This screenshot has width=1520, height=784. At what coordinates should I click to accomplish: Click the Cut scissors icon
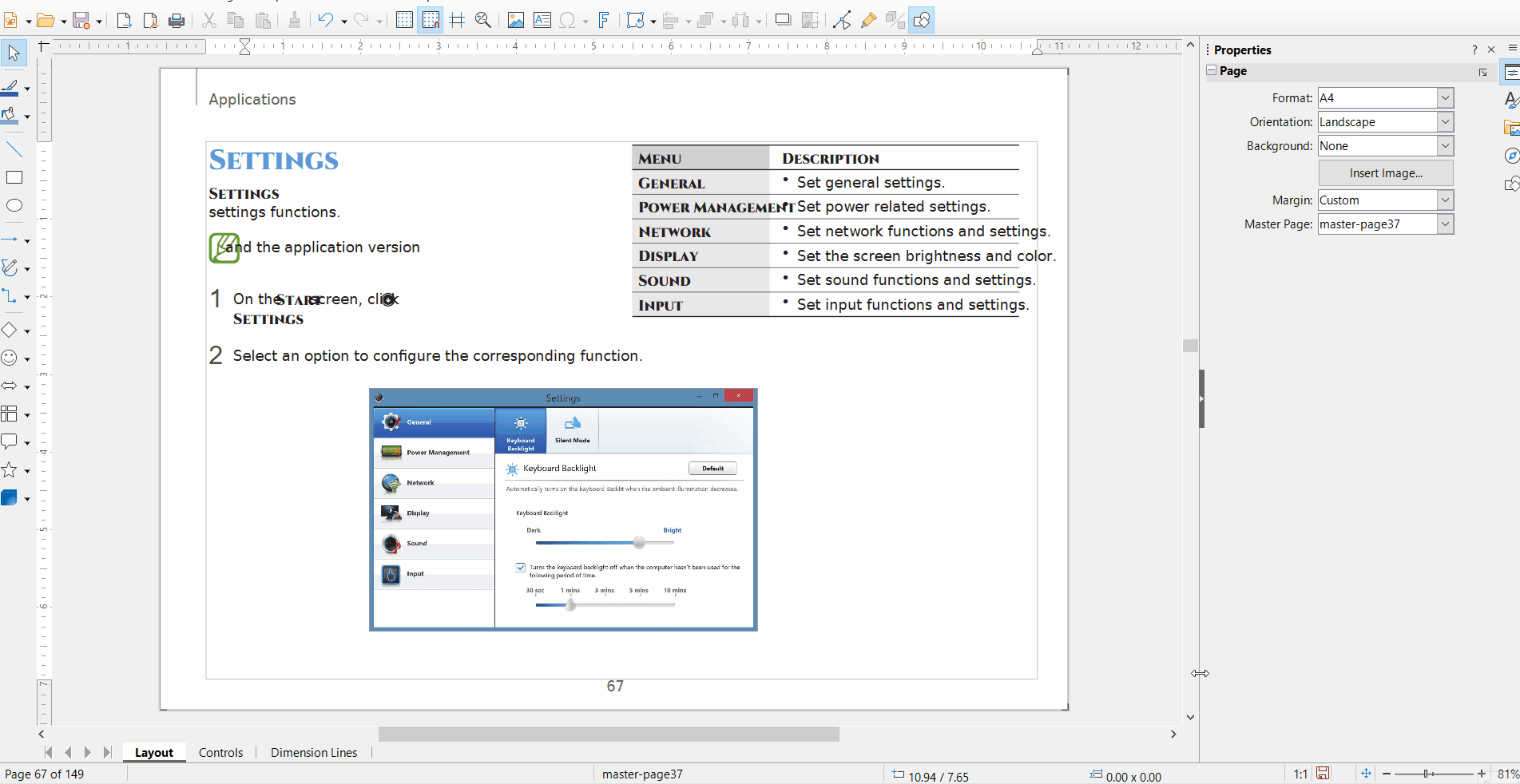click(x=209, y=20)
